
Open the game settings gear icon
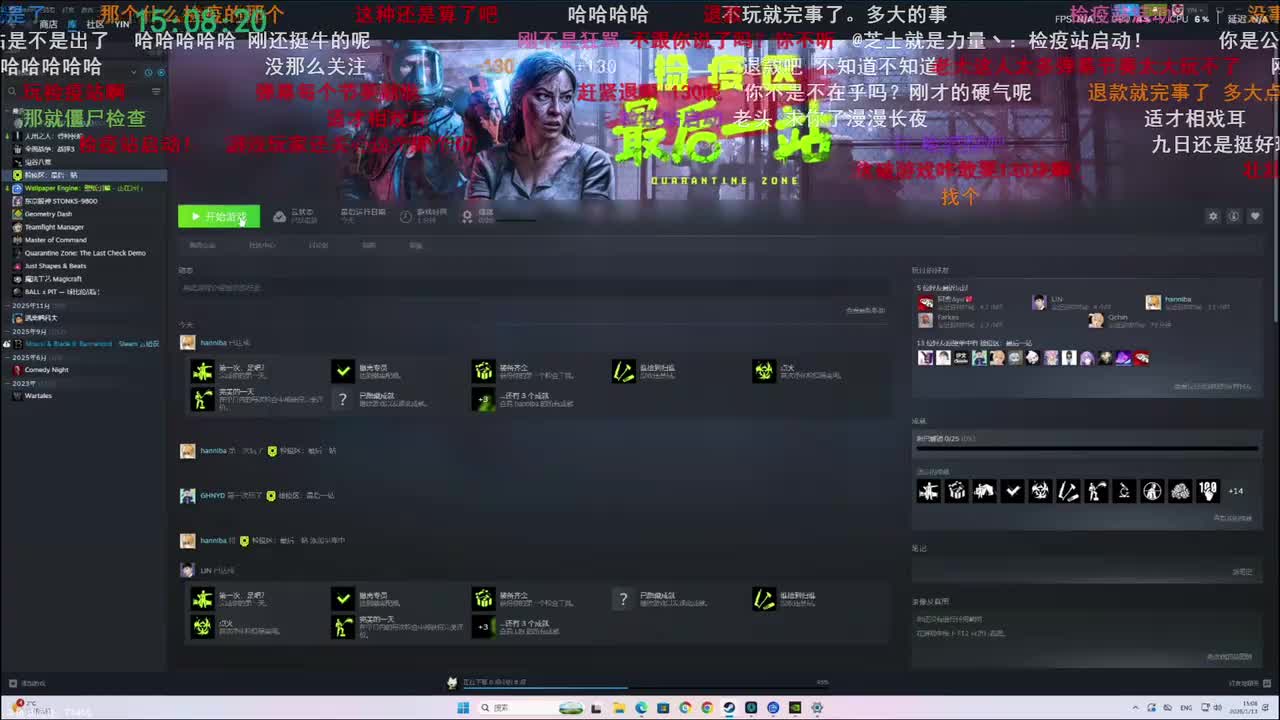pos(1213,216)
